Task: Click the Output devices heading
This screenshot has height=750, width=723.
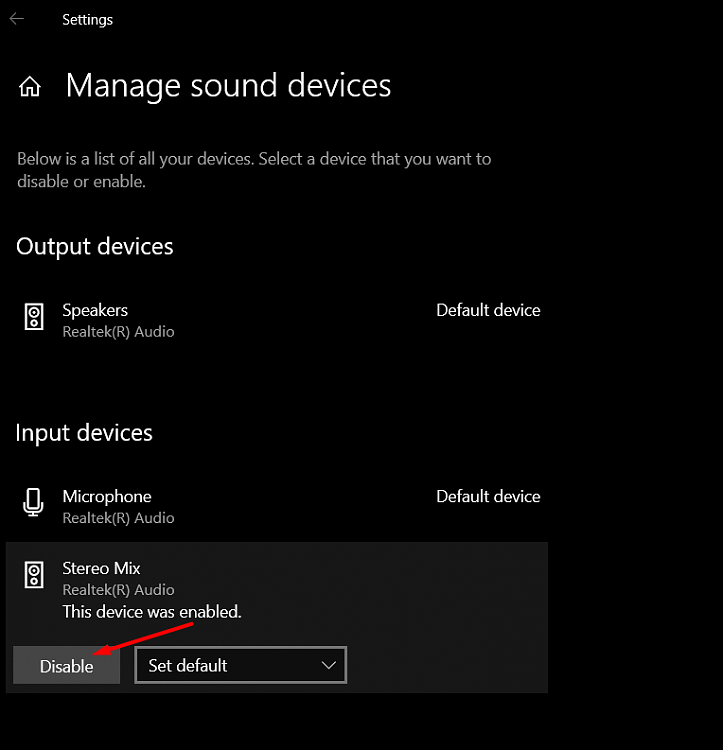Action: coord(95,247)
